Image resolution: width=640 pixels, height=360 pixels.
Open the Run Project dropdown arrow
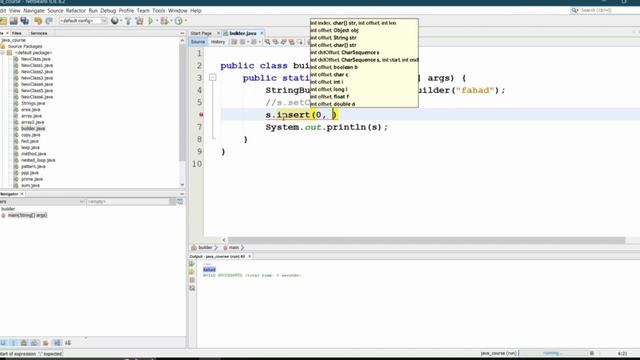[x=157, y=21]
